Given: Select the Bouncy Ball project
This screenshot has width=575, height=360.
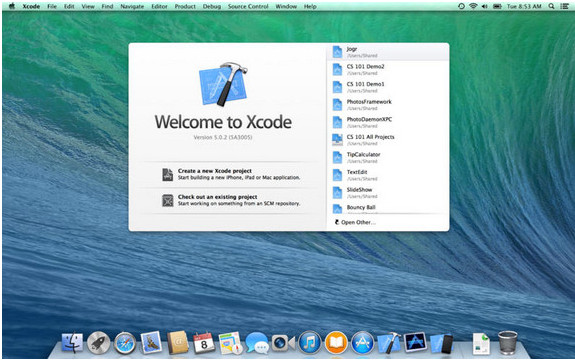Looking at the screenshot, I should [x=388, y=208].
